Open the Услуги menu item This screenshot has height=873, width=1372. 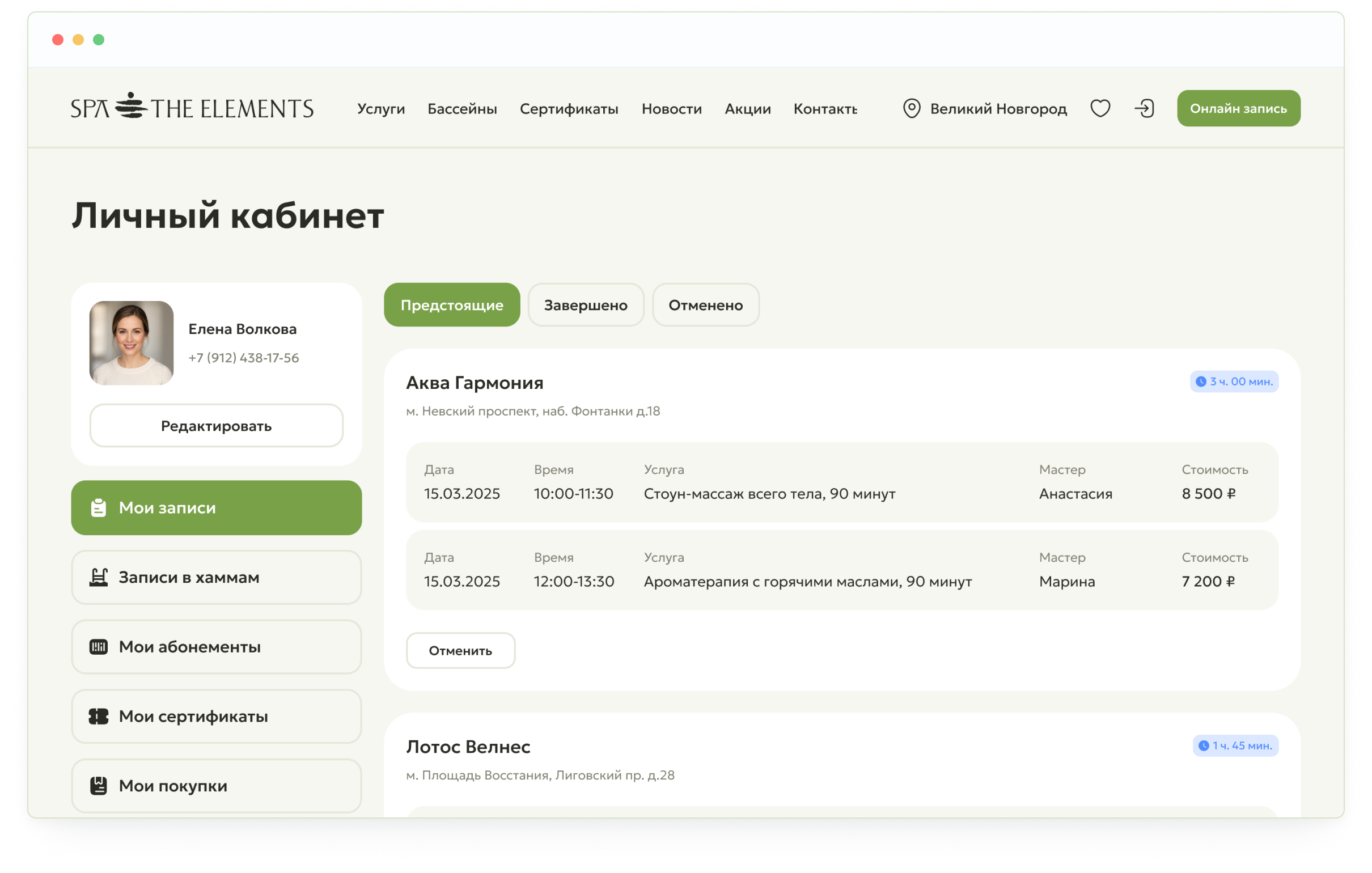380,108
